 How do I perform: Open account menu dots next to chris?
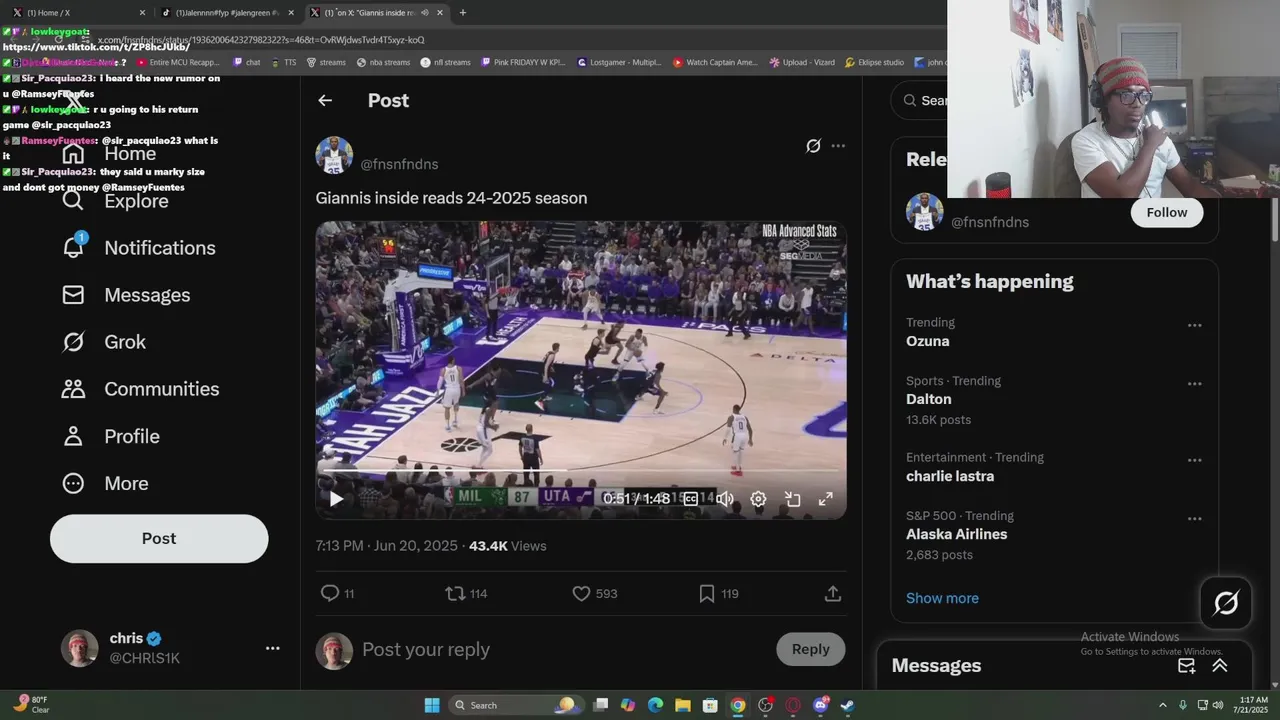272,648
